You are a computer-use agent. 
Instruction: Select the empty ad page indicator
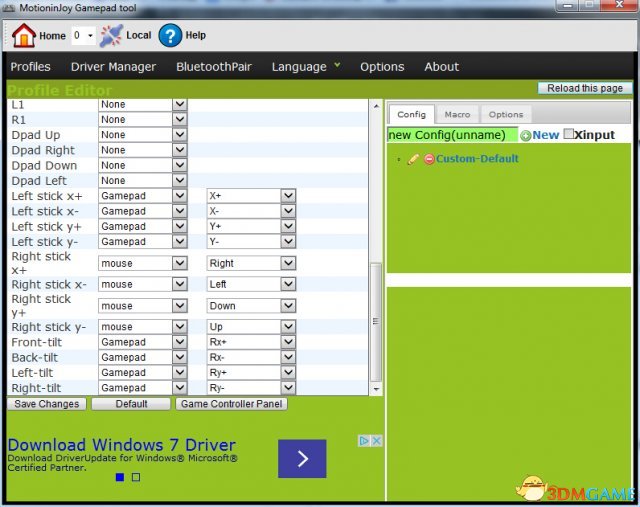click(136, 477)
